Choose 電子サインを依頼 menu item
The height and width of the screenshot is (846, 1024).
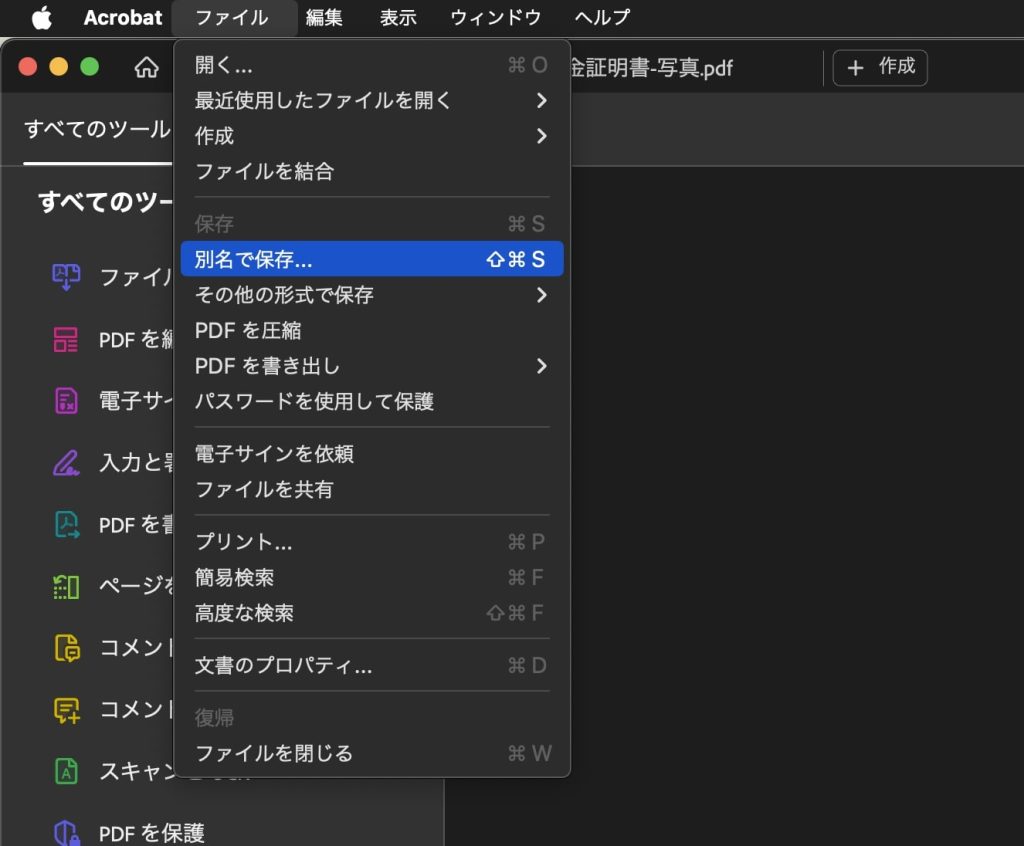[x=372, y=454]
